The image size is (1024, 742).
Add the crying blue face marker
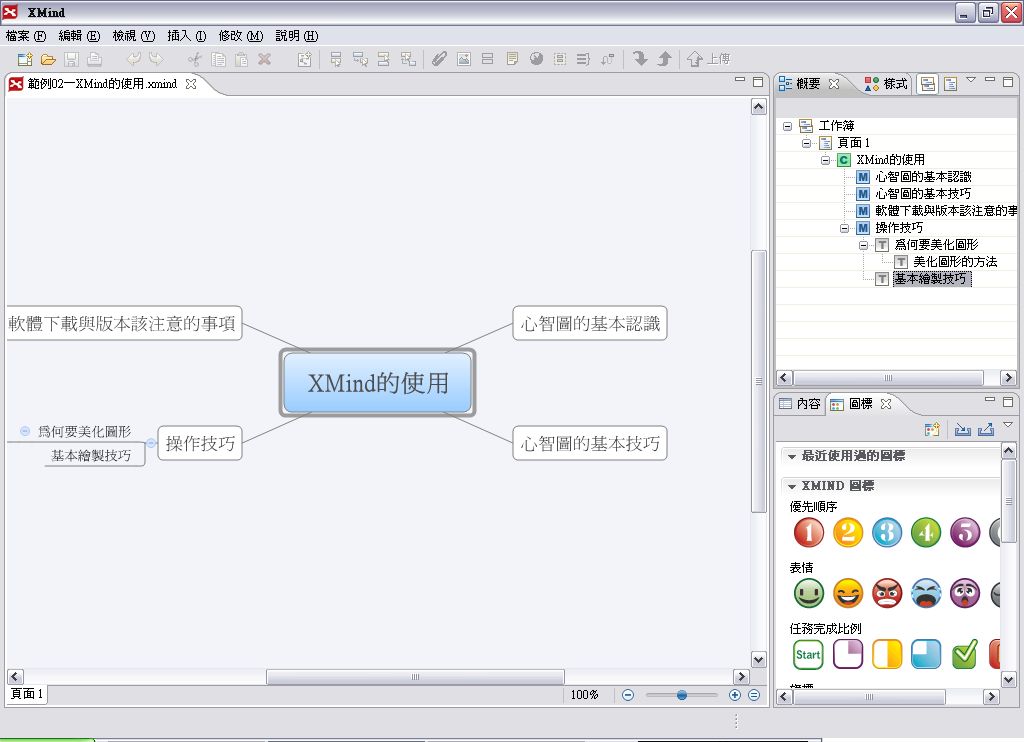926,594
